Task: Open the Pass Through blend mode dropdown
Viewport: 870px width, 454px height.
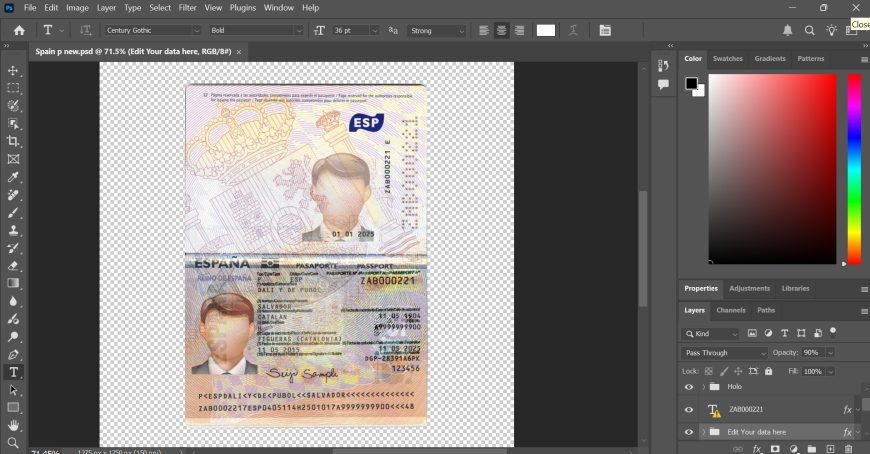Action: click(725, 352)
